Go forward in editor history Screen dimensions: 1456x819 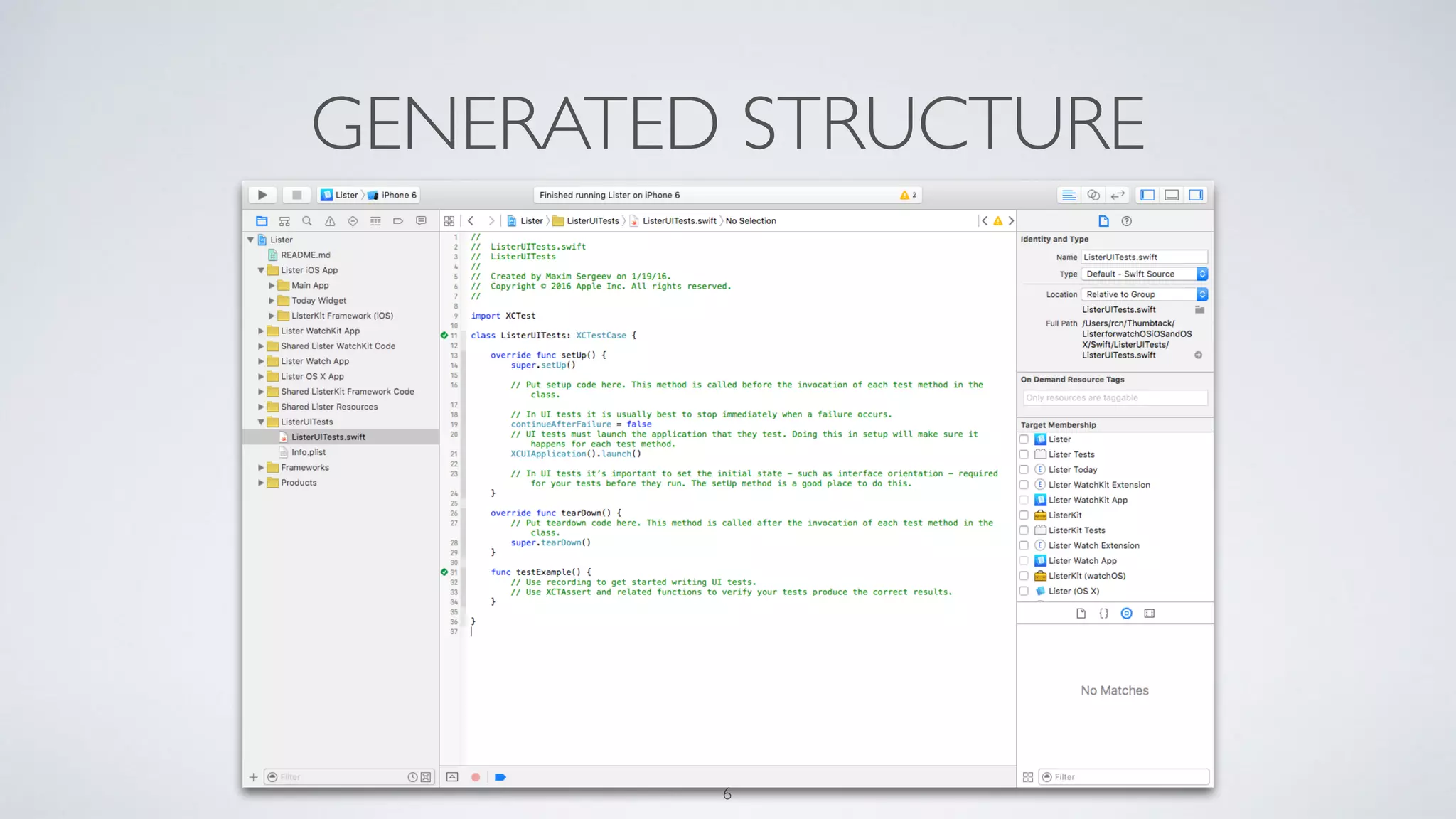(x=491, y=221)
